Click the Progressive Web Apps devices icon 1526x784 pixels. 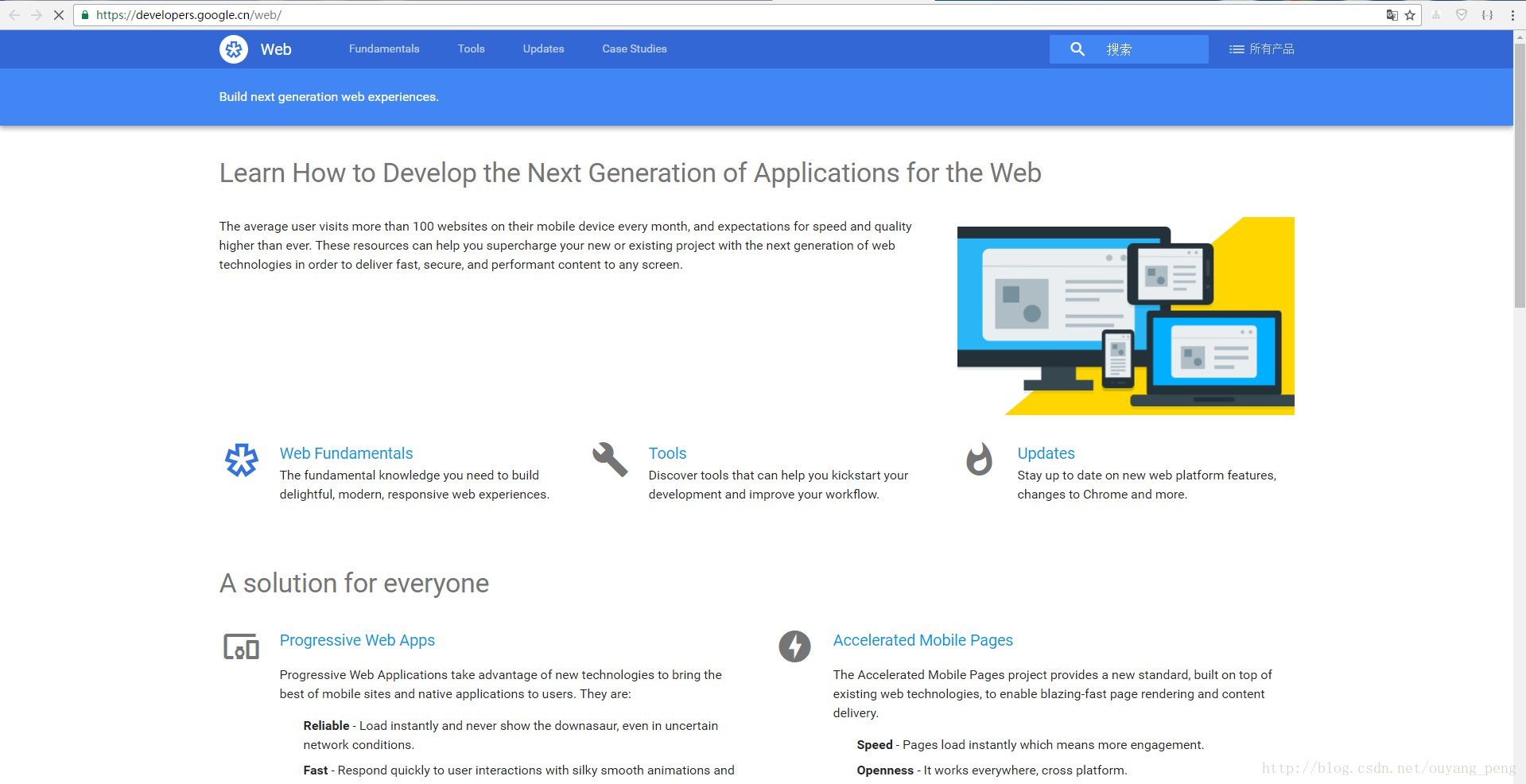click(x=242, y=647)
